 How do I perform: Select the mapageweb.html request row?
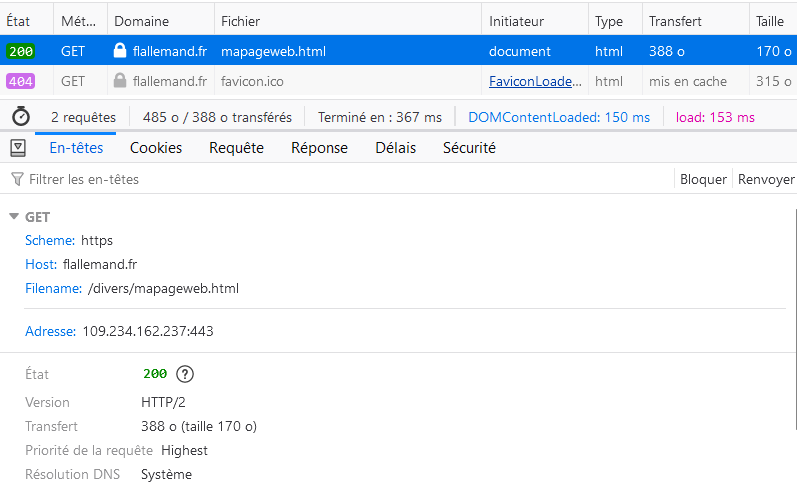(x=400, y=51)
